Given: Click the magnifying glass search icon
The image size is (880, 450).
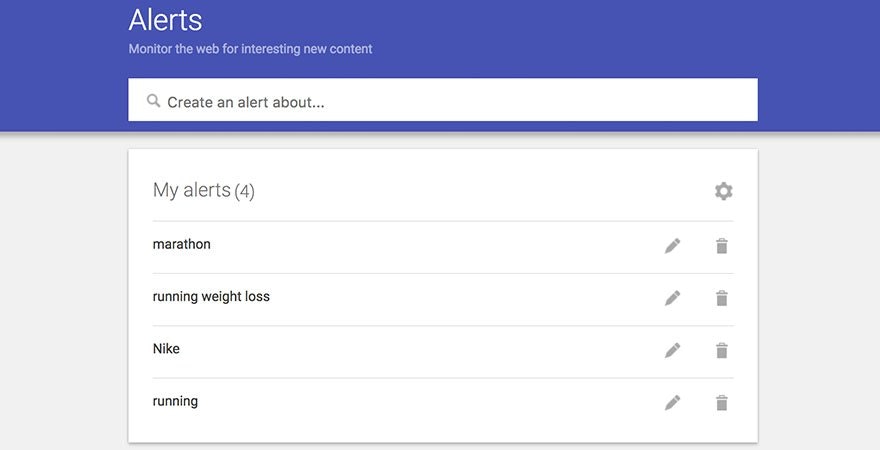Looking at the screenshot, I should (x=153, y=101).
